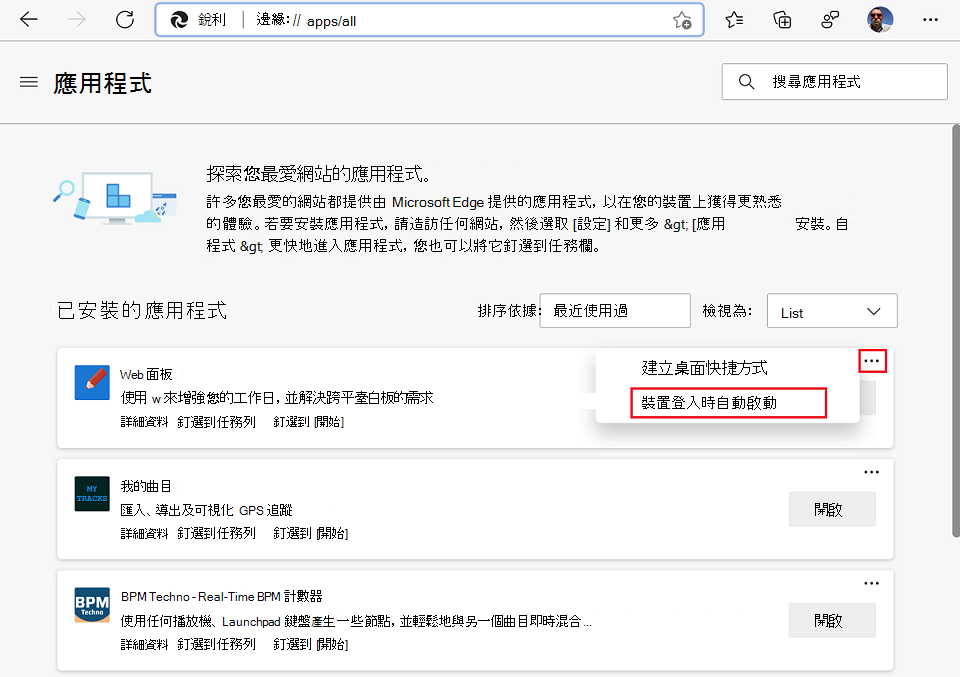Click the magnifier icon in the app search box
The height and width of the screenshot is (677, 960).
pos(746,81)
